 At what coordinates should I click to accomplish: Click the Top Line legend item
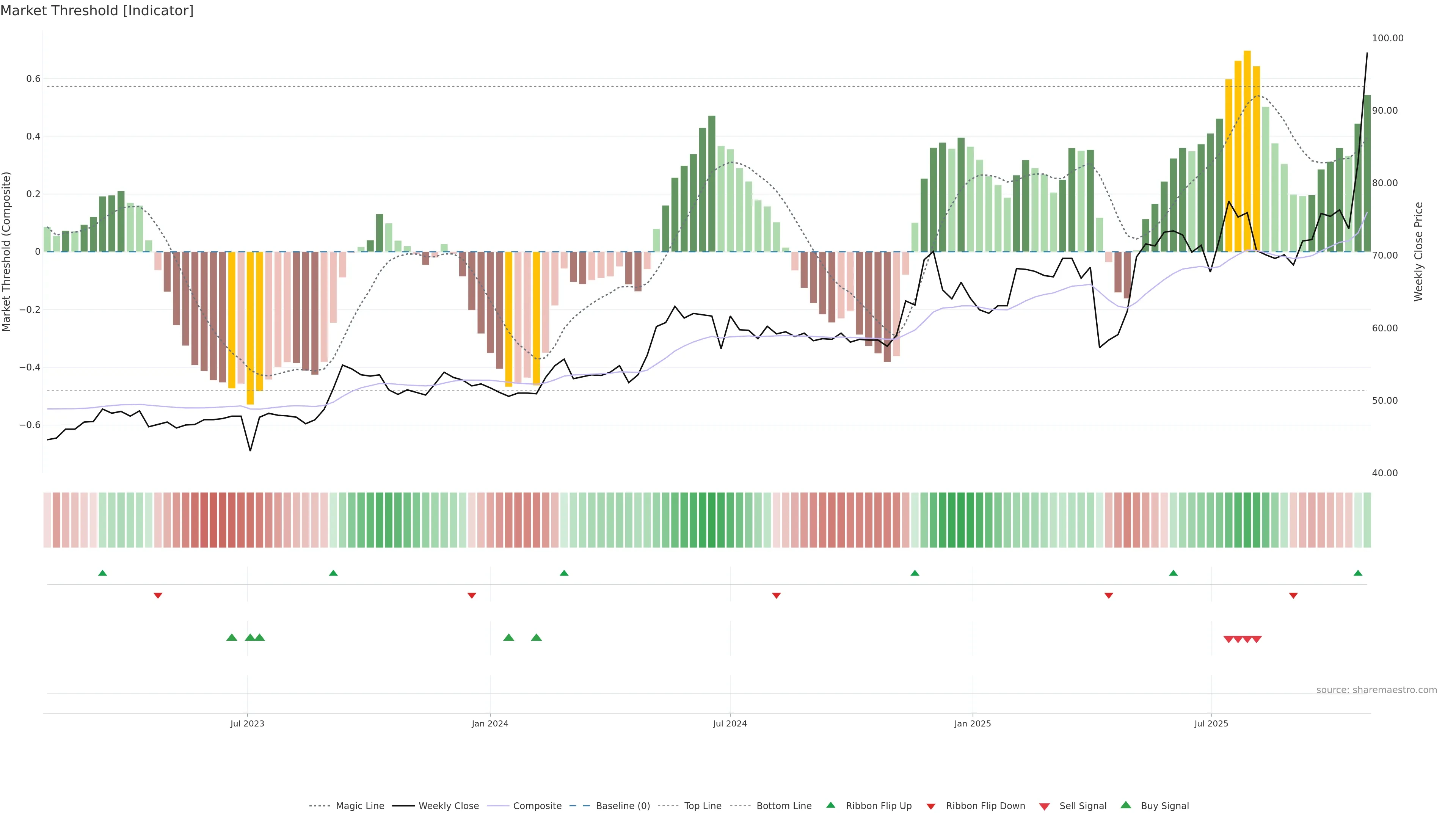703,806
